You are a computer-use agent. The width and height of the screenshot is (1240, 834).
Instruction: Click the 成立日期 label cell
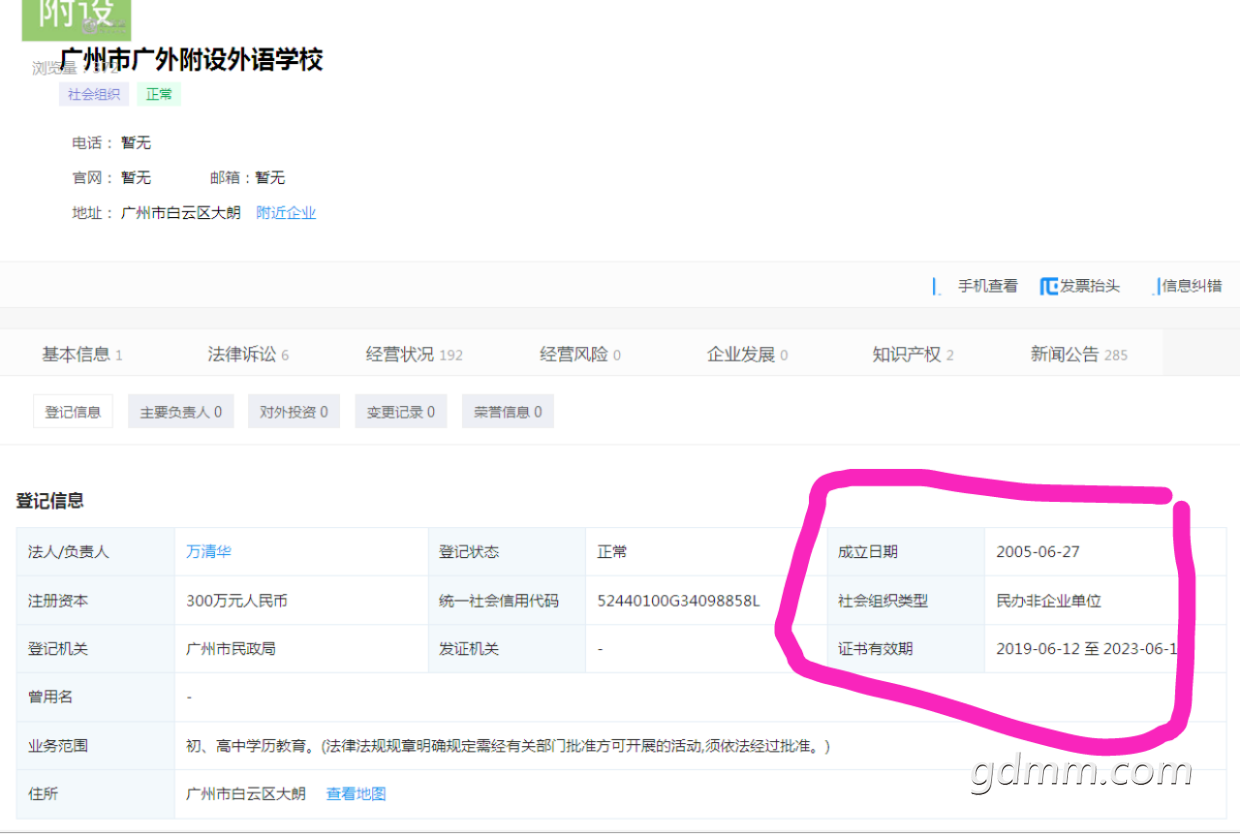906,552
